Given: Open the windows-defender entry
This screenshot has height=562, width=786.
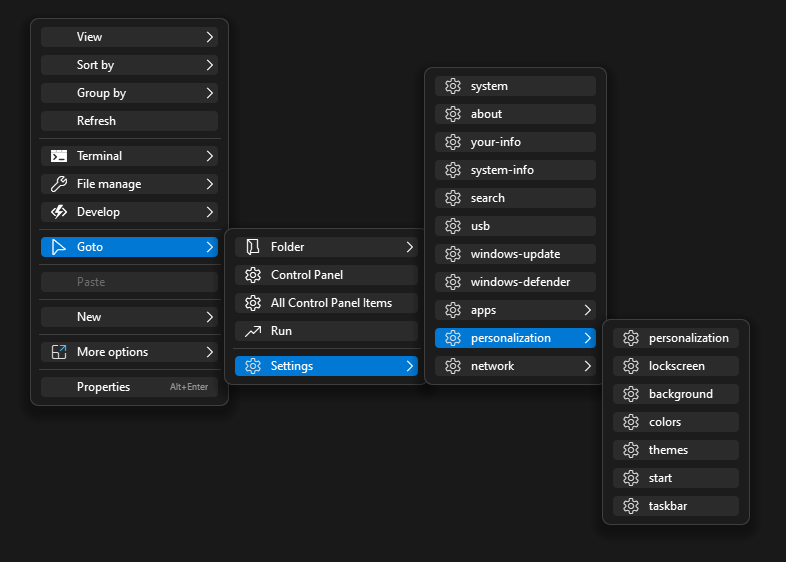Looking at the screenshot, I should coord(515,282).
